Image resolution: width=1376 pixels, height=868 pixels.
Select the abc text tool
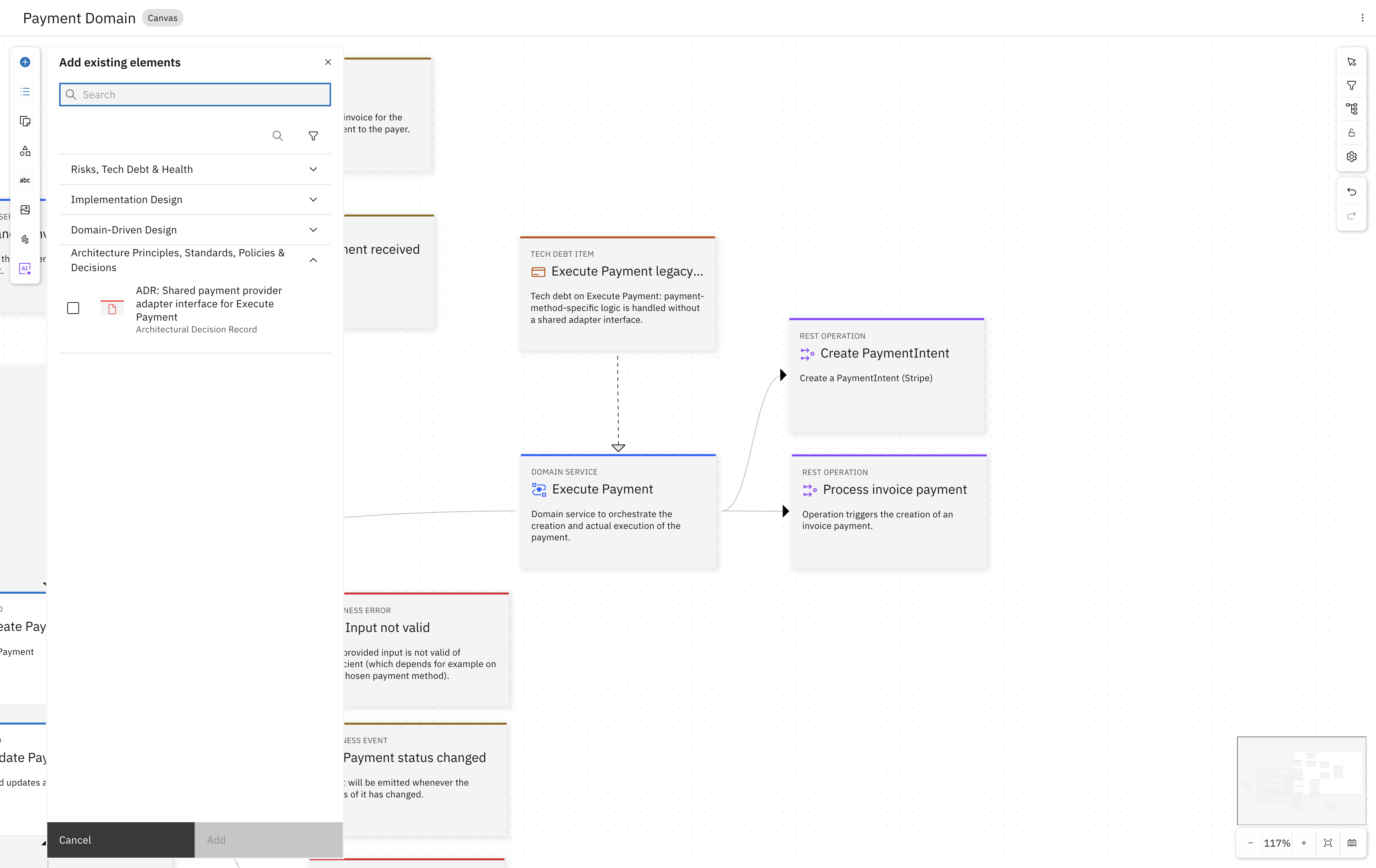(x=25, y=180)
